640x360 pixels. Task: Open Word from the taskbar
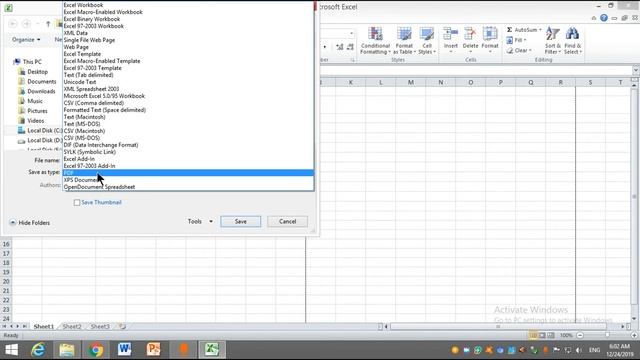[124, 350]
